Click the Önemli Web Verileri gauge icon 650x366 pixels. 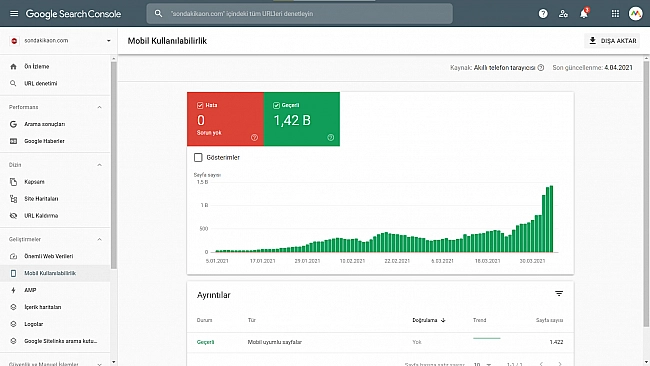13,256
